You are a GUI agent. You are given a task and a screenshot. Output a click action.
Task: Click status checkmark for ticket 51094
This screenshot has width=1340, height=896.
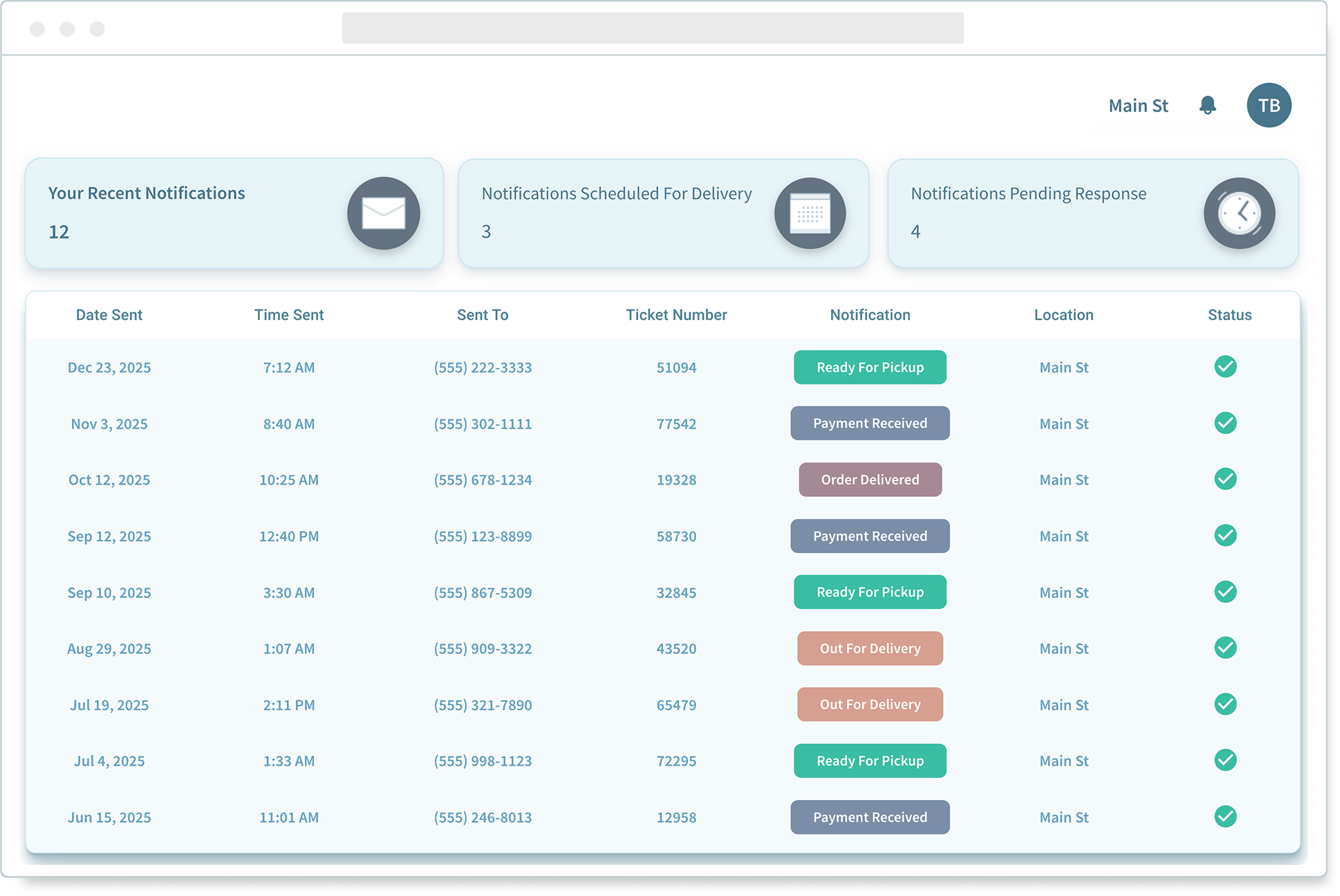(x=1225, y=366)
